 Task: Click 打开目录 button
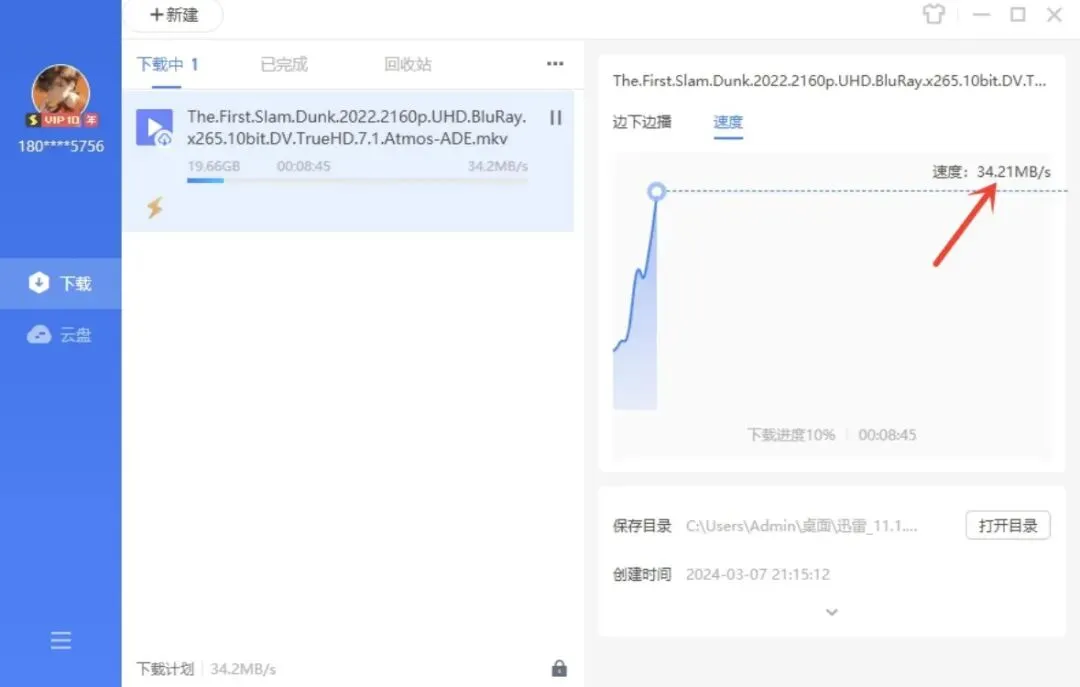[x=1008, y=526]
